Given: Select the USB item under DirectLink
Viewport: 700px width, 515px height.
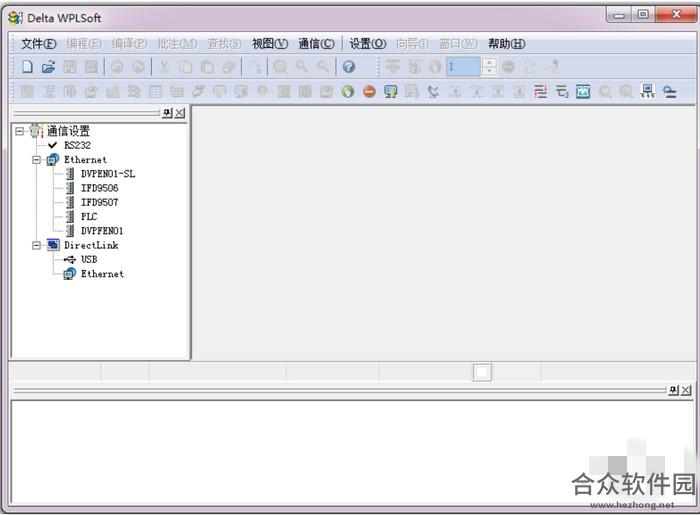Looking at the screenshot, I should coord(89,260).
